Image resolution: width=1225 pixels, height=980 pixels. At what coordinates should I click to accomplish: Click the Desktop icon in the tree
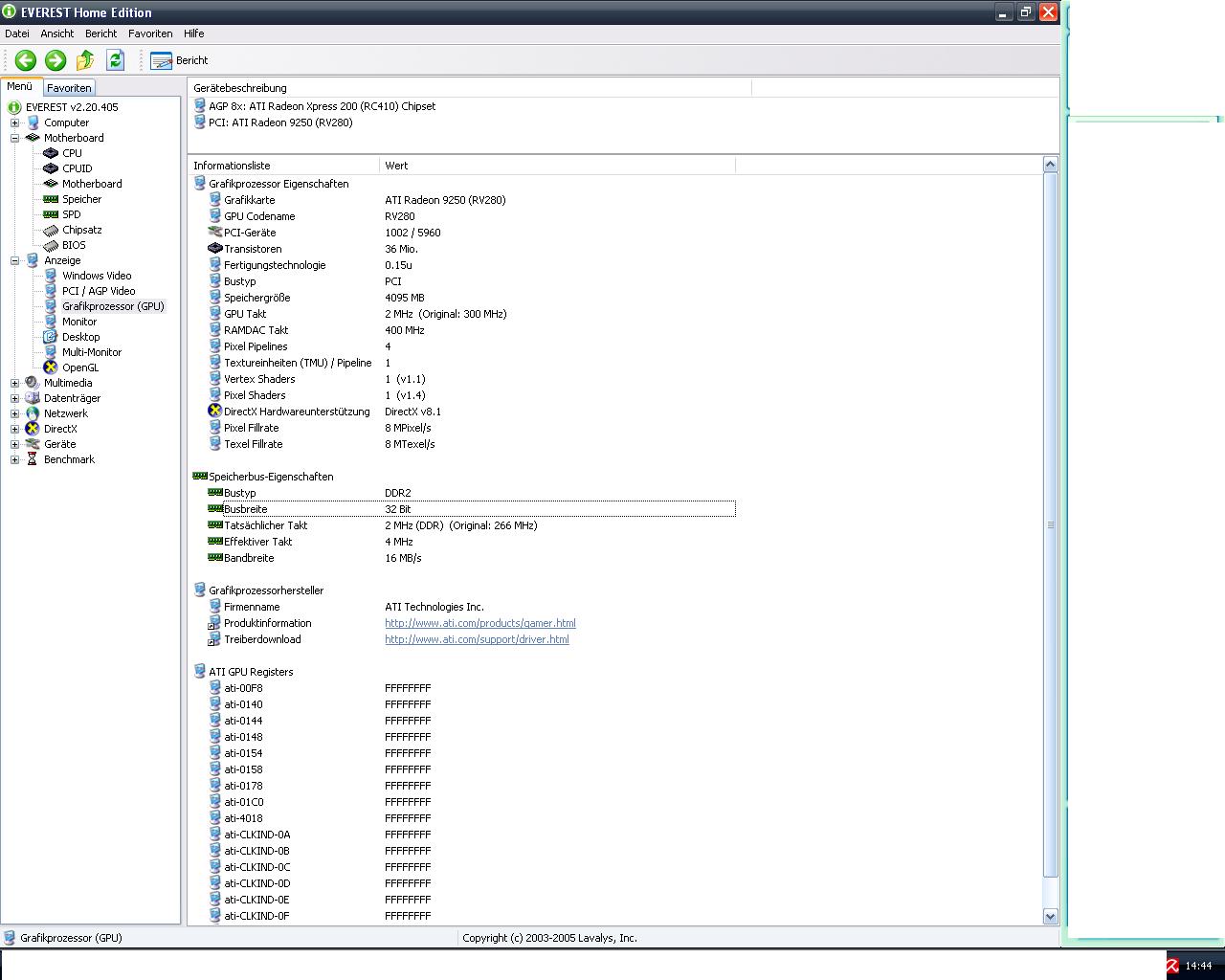tap(51, 337)
